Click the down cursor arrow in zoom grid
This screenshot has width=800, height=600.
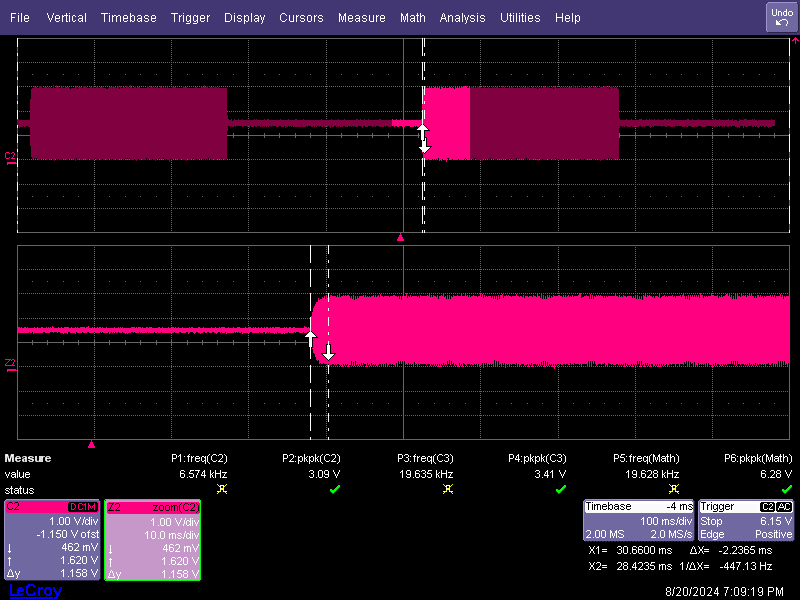(327, 352)
